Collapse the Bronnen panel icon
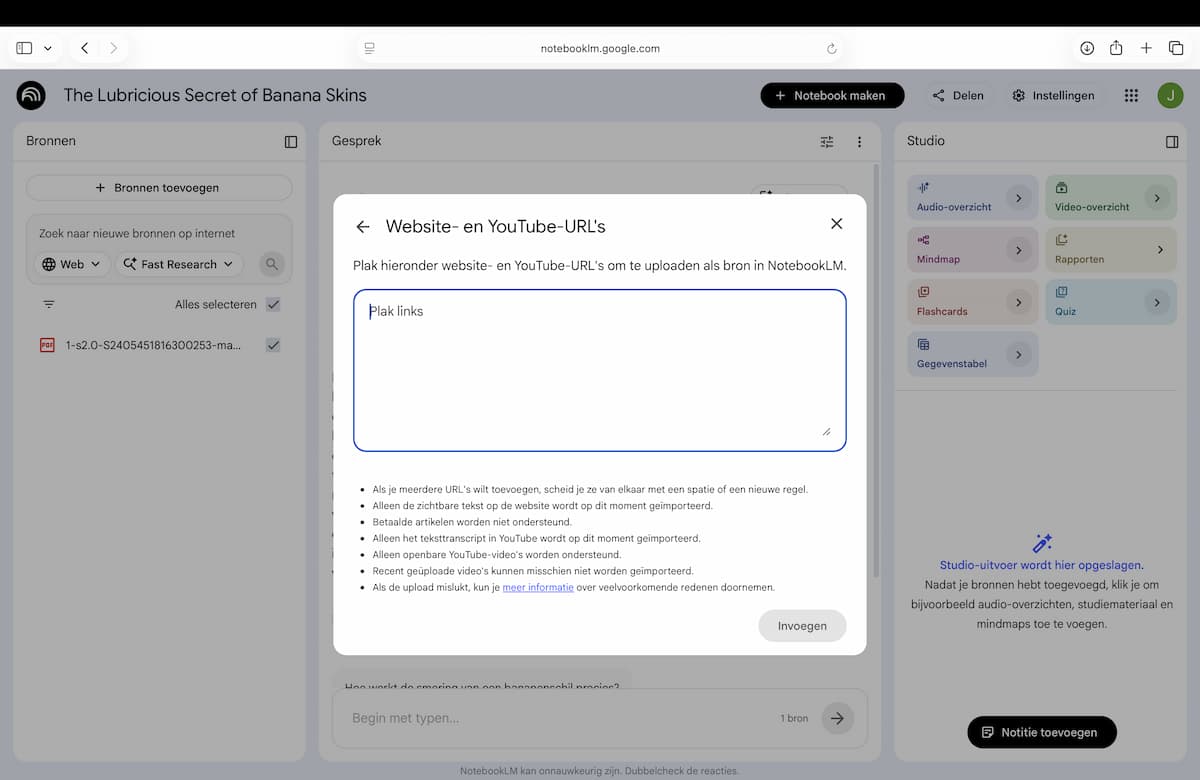This screenshot has width=1200, height=780. point(291,142)
